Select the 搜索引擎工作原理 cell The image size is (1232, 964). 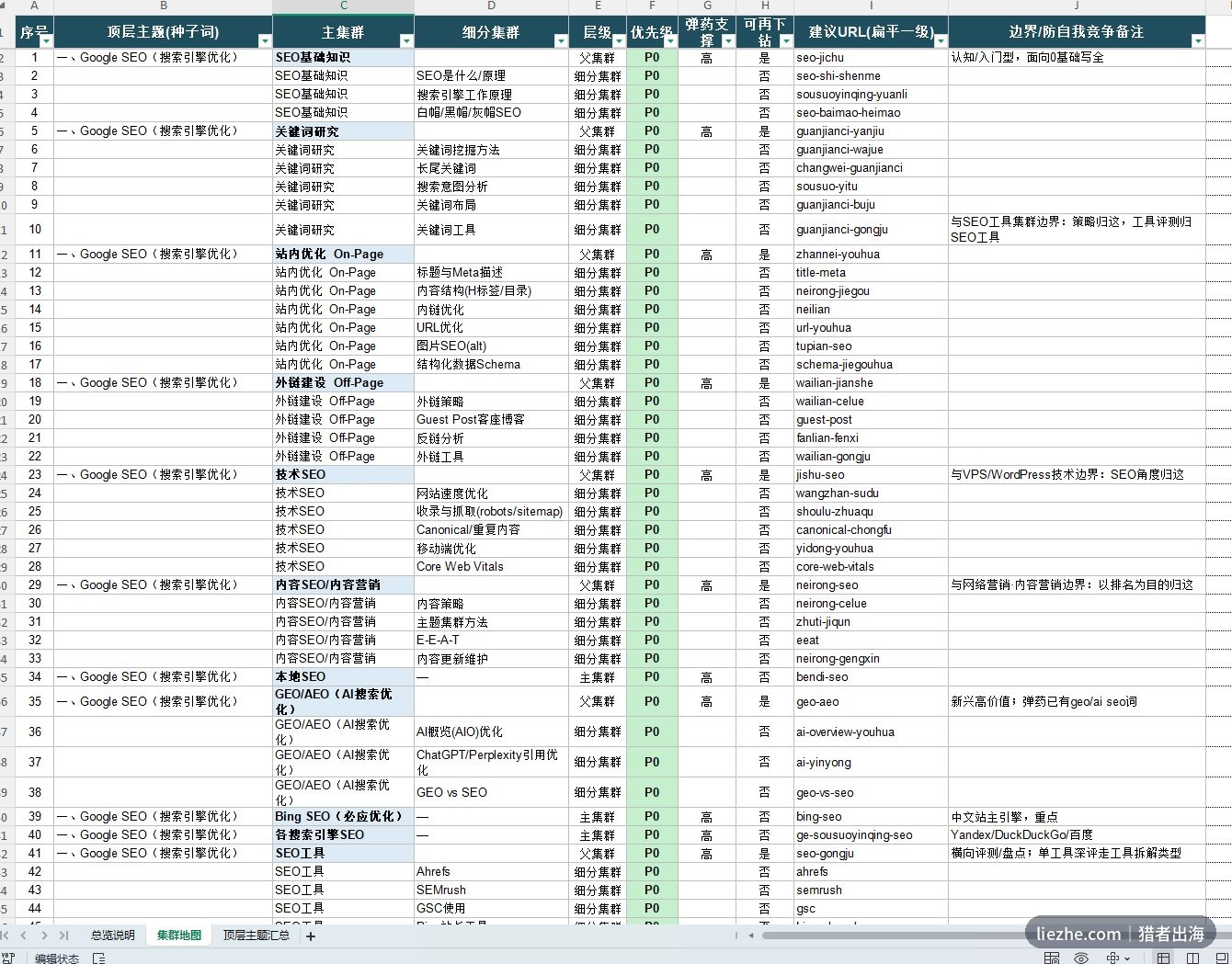[492, 94]
